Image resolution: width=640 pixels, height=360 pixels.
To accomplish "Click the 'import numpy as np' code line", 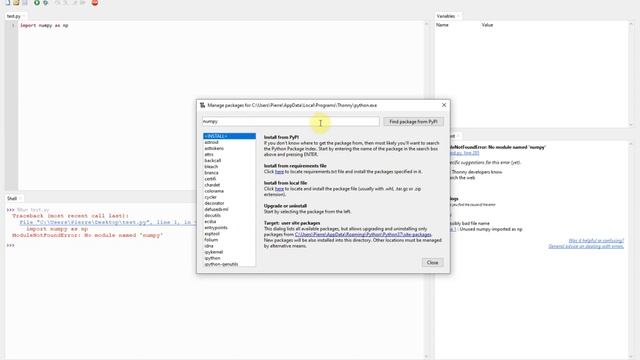I will (44, 25).
